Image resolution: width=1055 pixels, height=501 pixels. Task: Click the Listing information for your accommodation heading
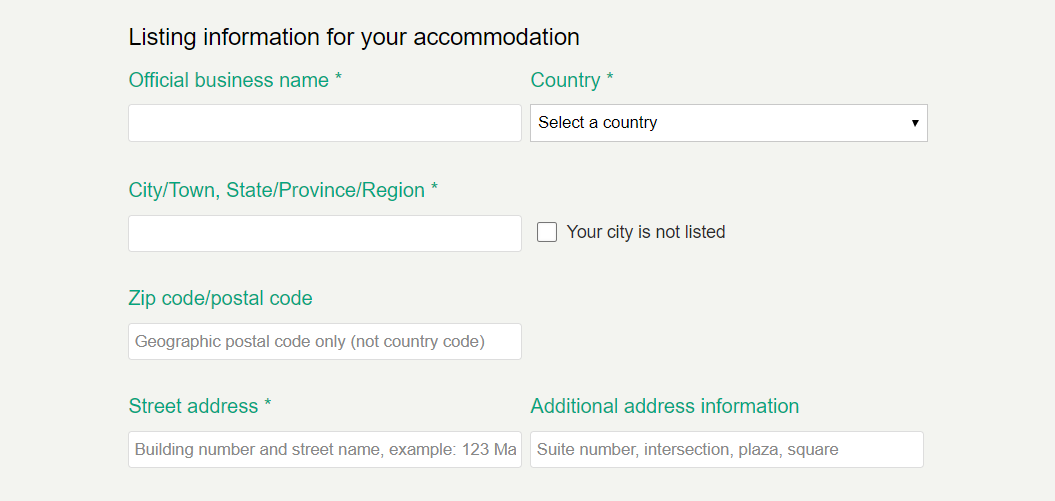click(x=354, y=37)
